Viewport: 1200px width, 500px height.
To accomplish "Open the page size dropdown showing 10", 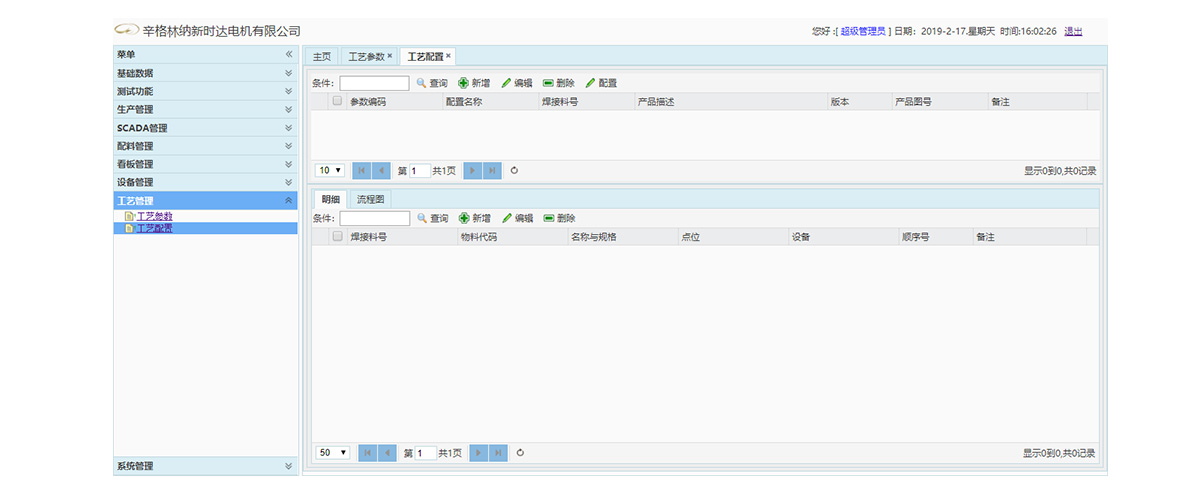I will coord(330,171).
